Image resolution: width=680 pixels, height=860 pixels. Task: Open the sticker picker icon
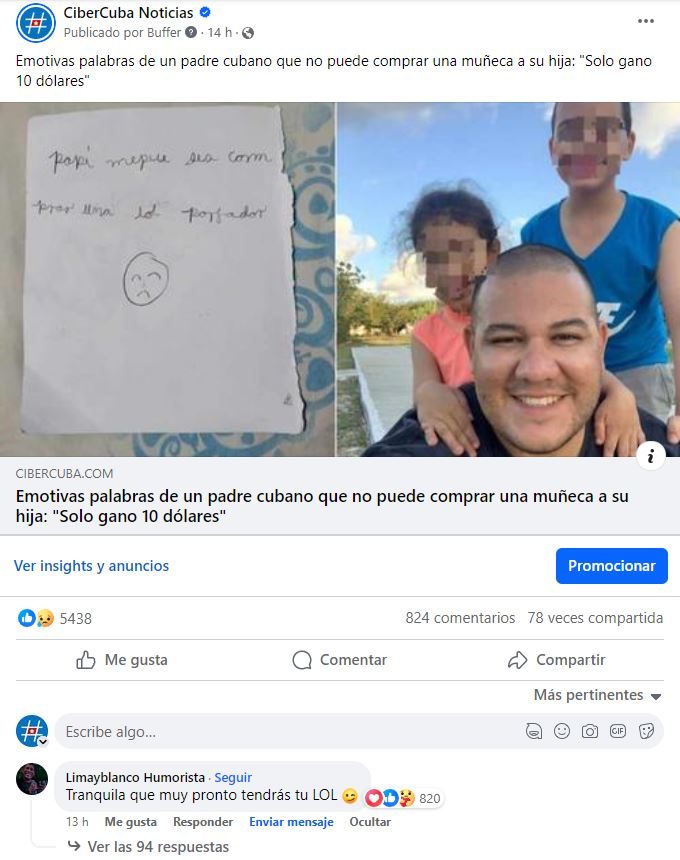(646, 731)
